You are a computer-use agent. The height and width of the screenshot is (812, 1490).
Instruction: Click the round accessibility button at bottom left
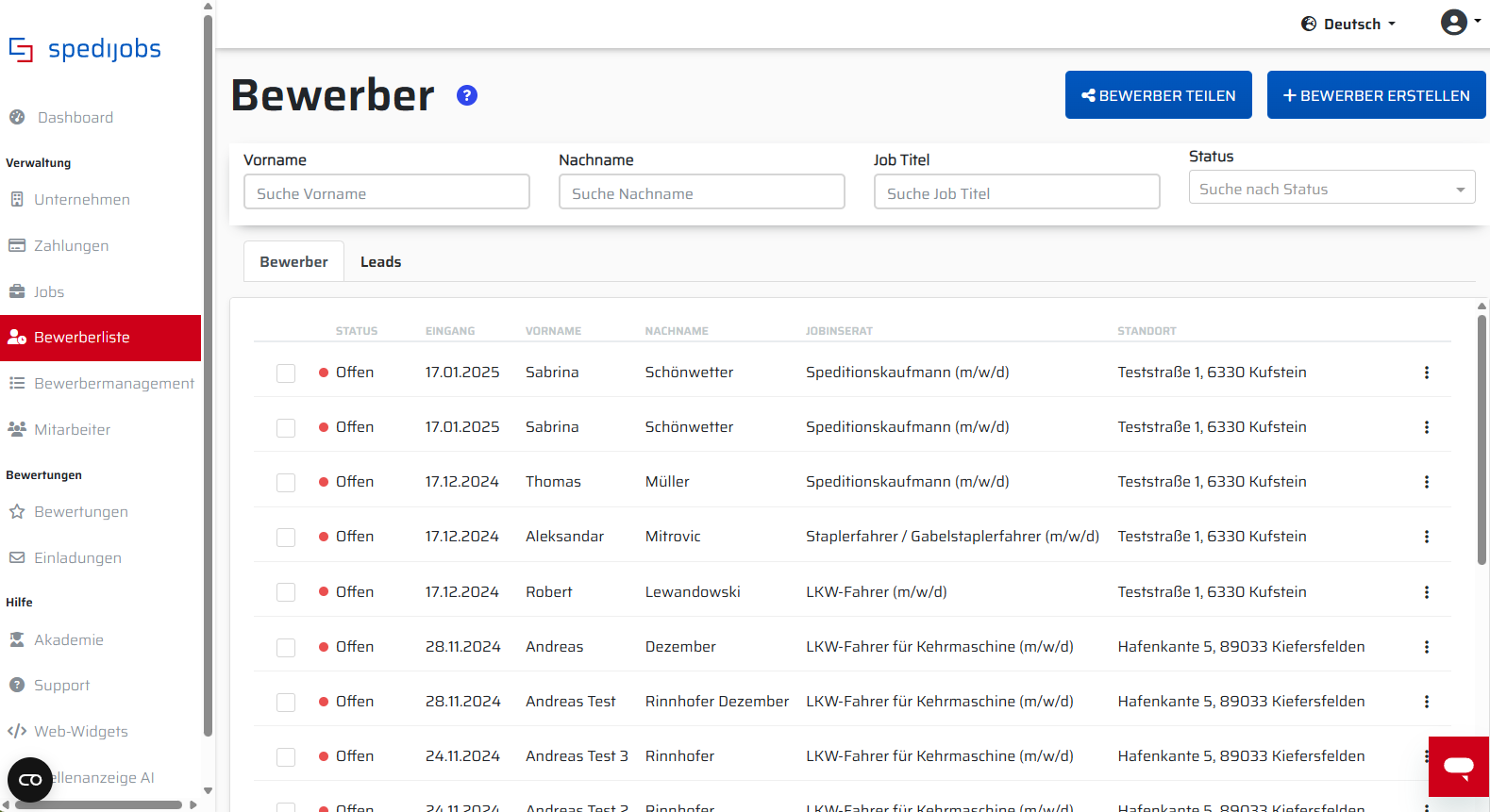pos(30,780)
